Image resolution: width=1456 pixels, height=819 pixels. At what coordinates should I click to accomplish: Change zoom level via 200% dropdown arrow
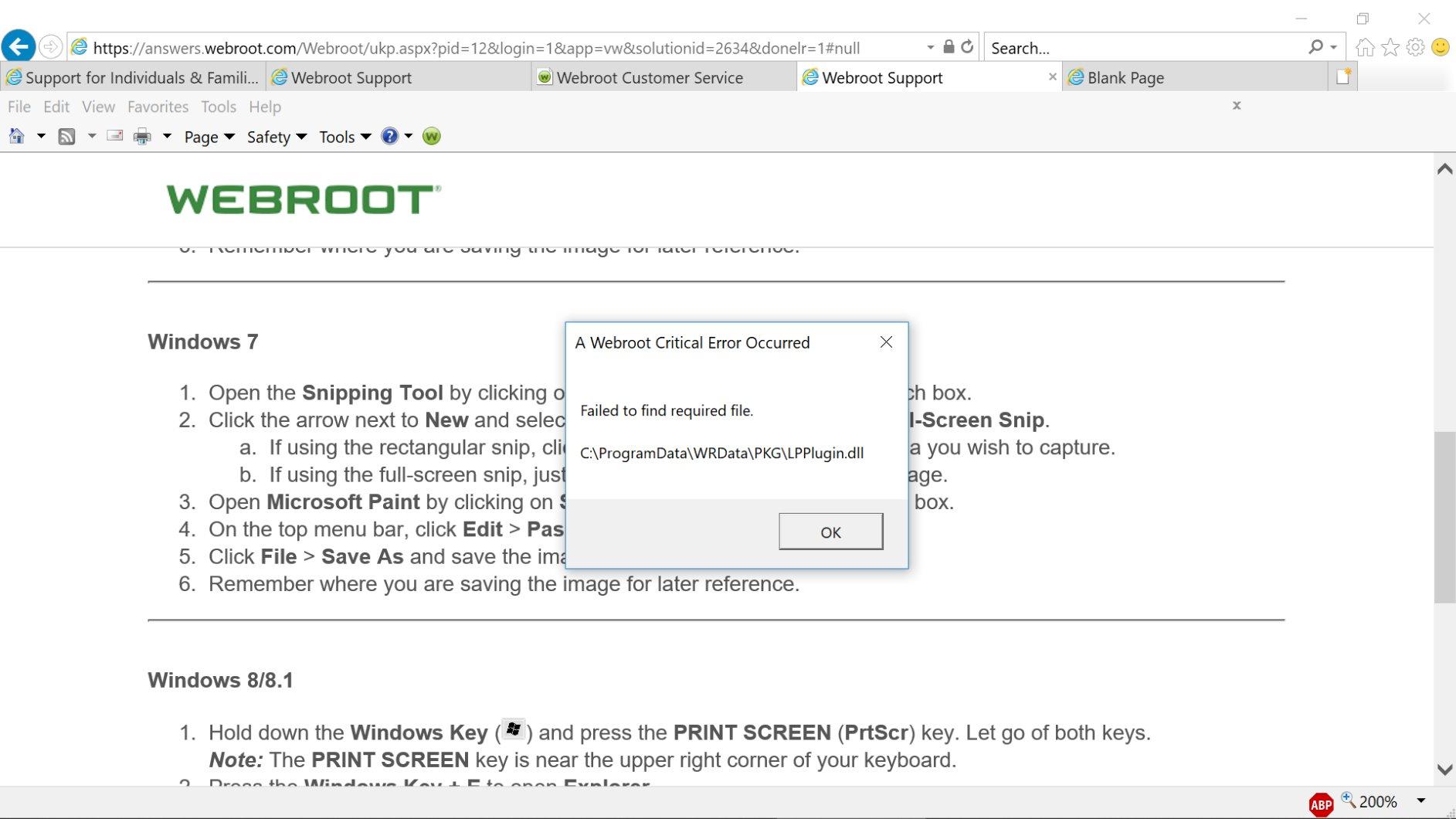pos(1420,801)
